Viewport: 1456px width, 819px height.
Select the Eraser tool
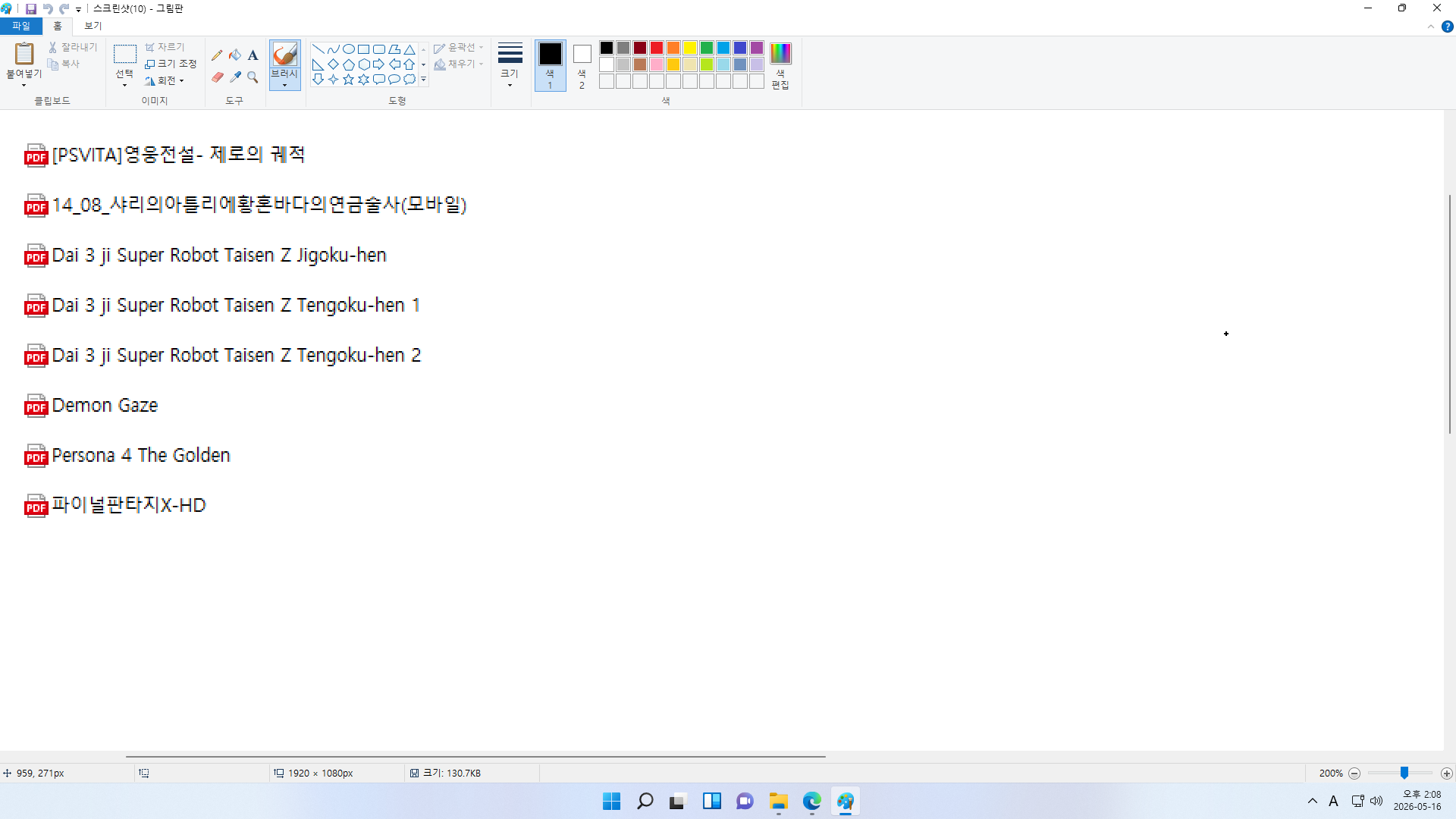click(217, 77)
